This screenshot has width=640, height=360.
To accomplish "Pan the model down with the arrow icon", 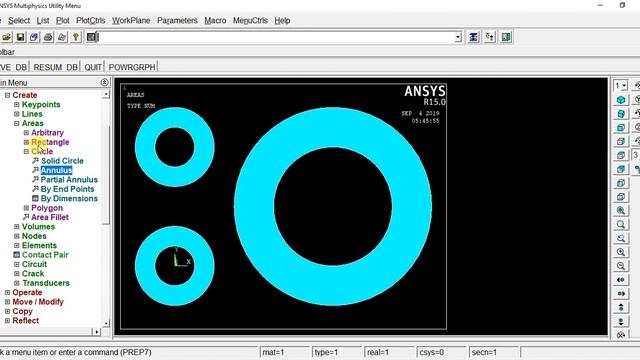I will tap(621, 322).
